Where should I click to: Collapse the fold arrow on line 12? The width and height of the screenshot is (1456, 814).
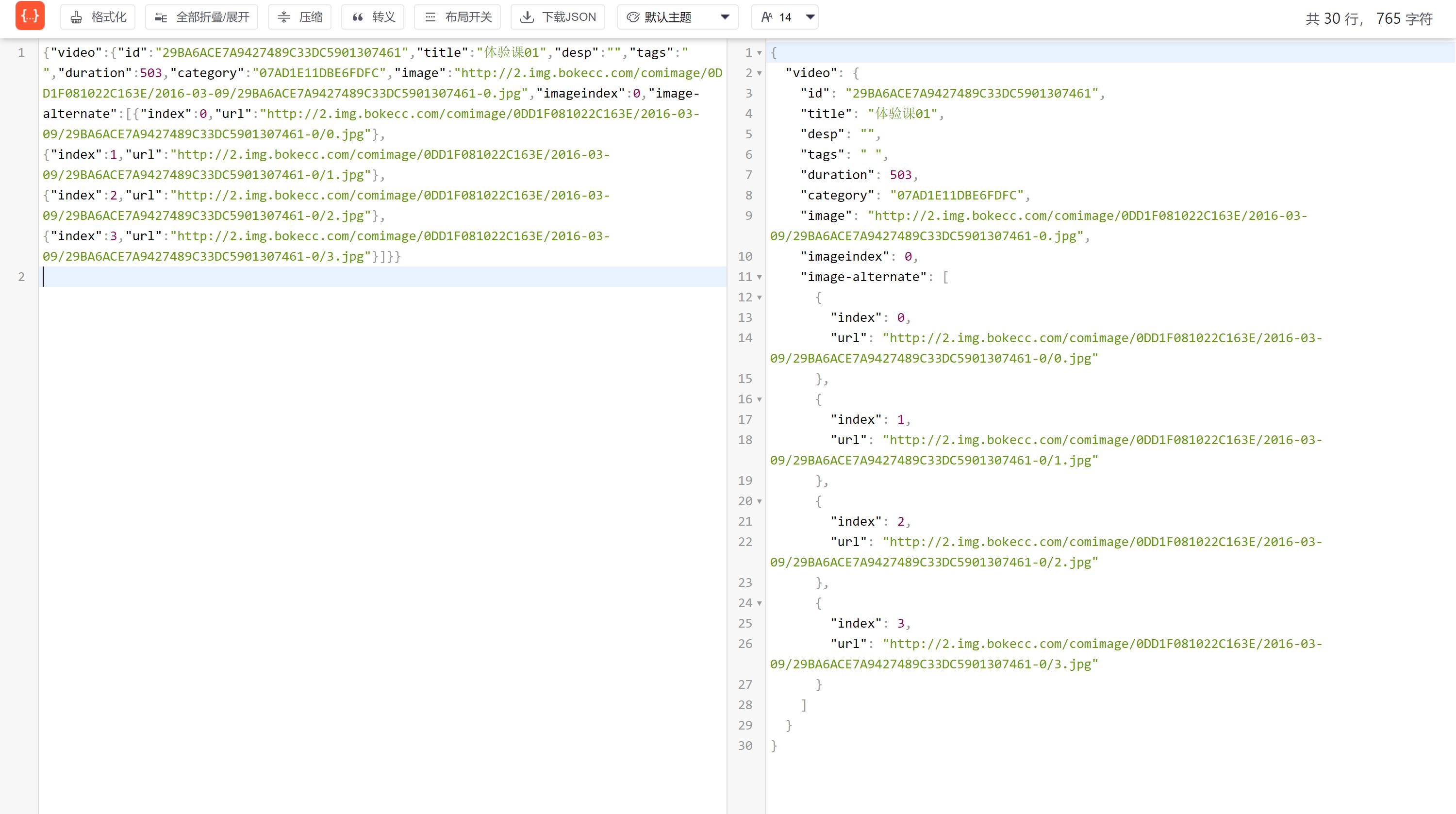[x=759, y=298]
